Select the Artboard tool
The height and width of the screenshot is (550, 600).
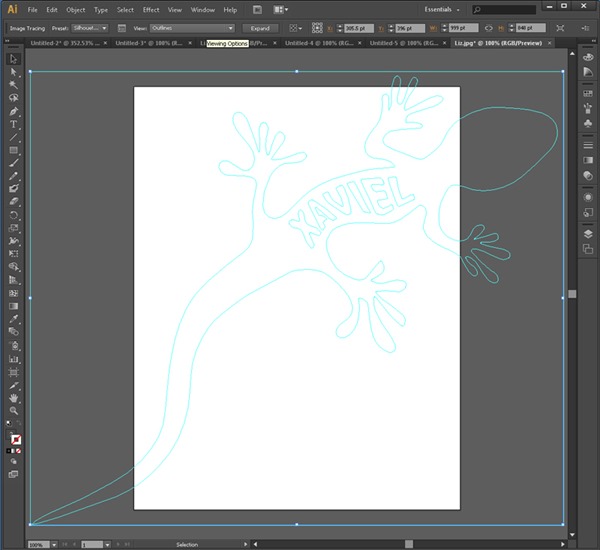[13, 372]
